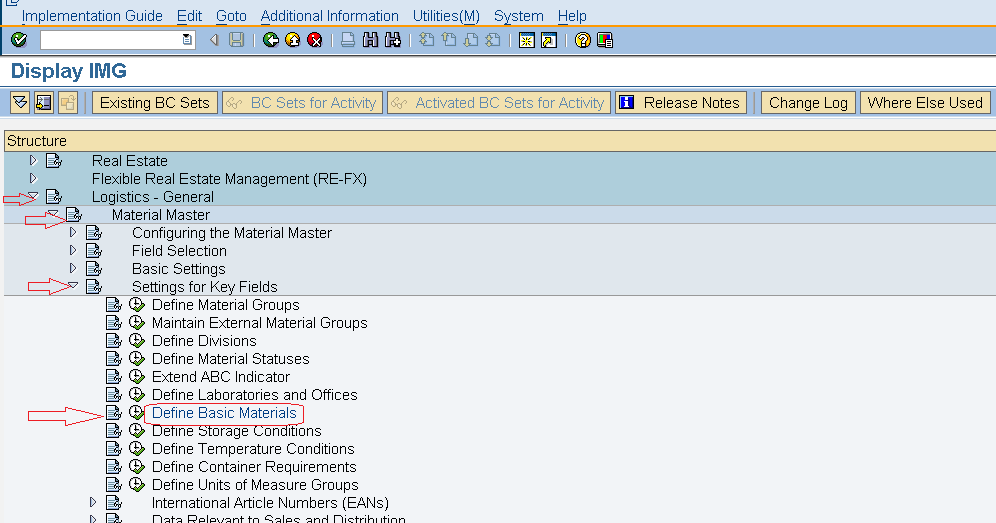Click the green Enter checkmark icon
Image resolution: width=996 pixels, height=523 pixels.
coord(19,40)
